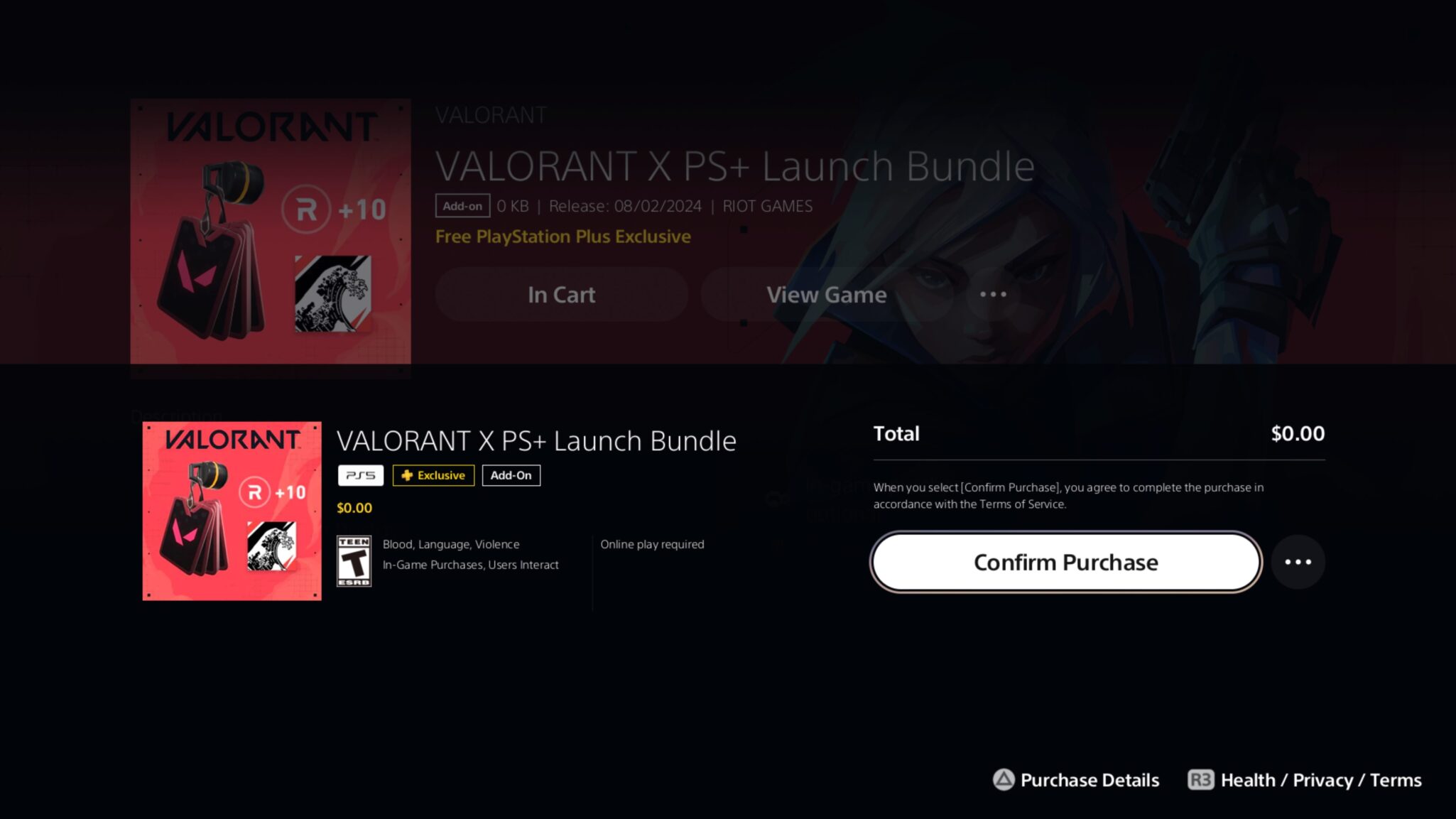The image size is (1456, 819).
Task: Click the triangle Purchase Details icon
Action: pyautogui.click(x=1003, y=780)
